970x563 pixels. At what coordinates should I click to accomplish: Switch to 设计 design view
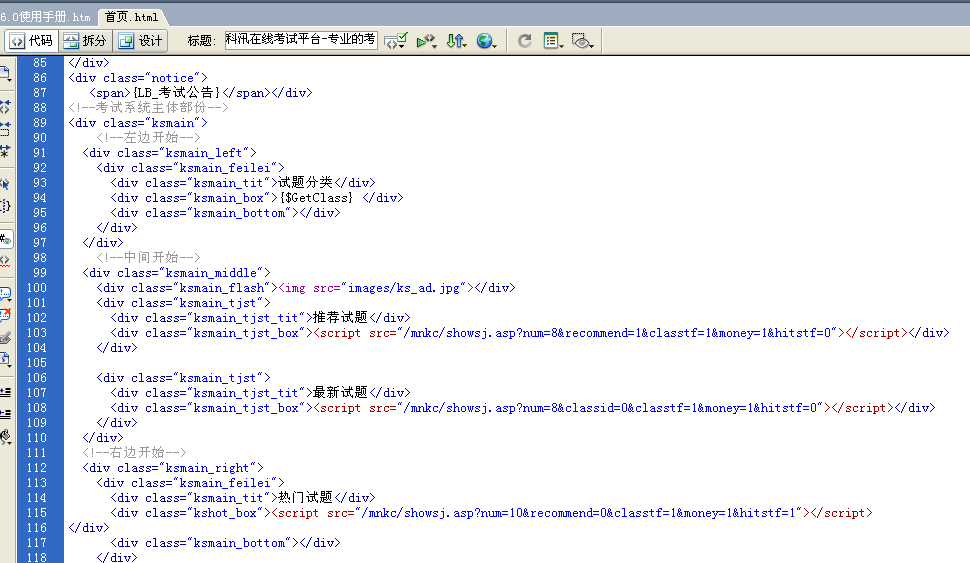[x=140, y=41]
